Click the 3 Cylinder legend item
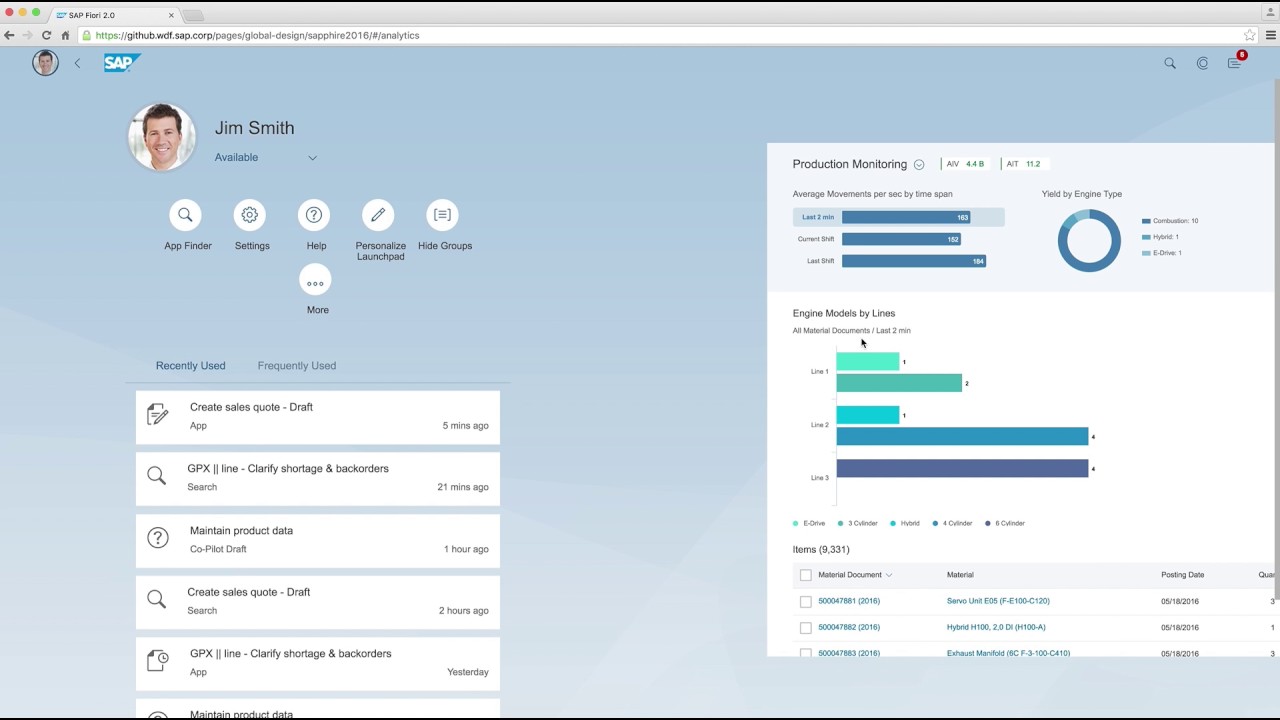The height and width of the screenshot is (720, 1280). (x=858, y=523)
